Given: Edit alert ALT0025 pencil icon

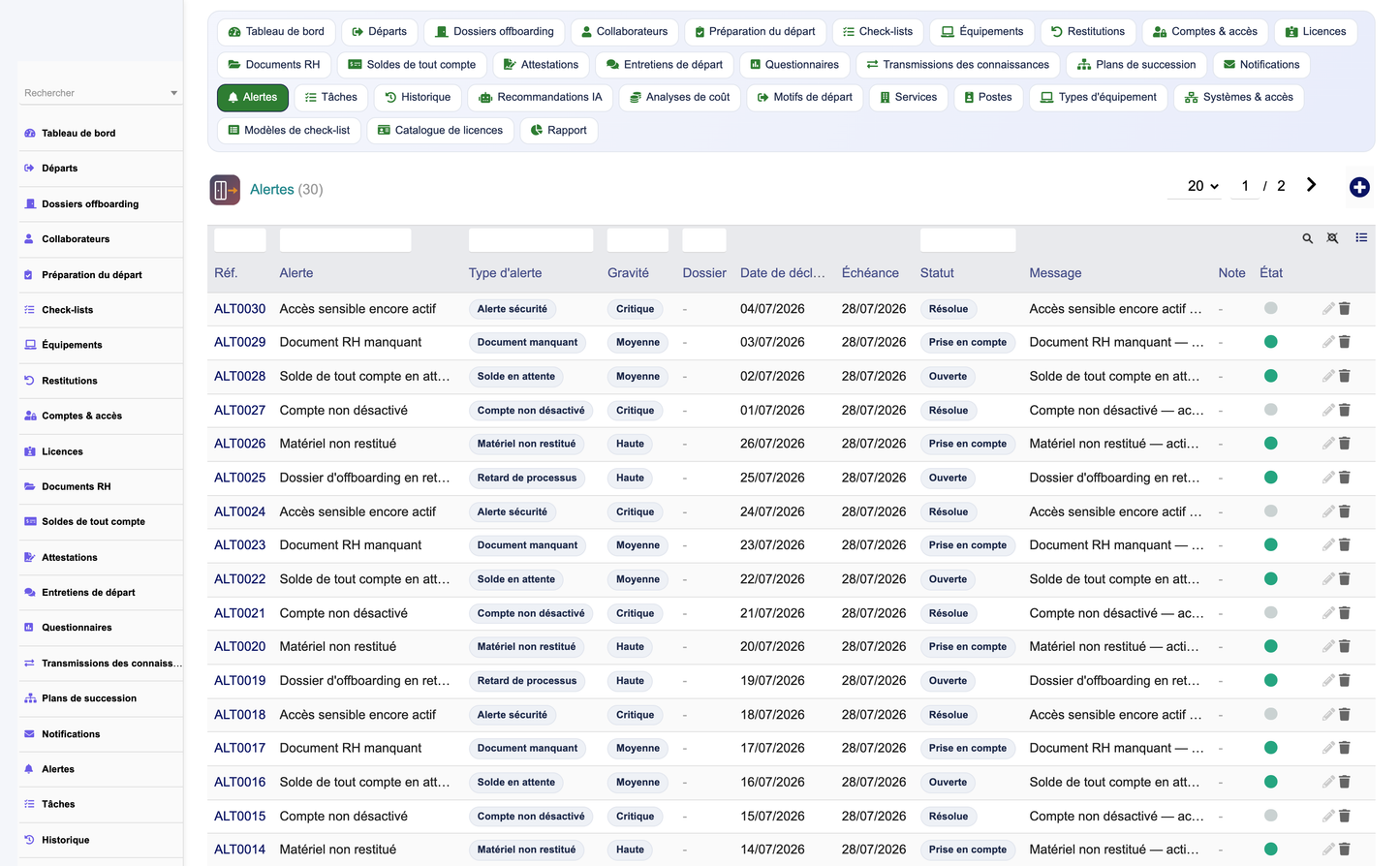Looking at the screenshot, I should coord(1328,478).
